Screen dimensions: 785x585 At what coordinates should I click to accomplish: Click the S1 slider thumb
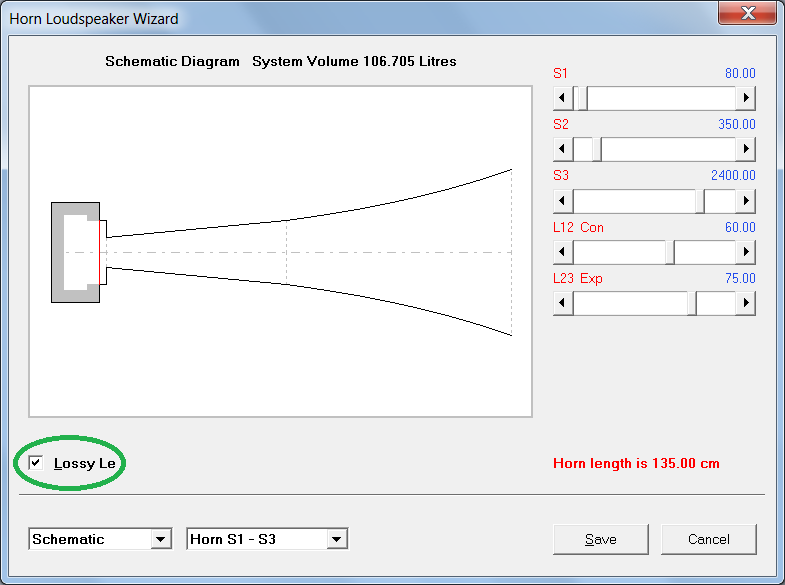click(x=583, y=98)
